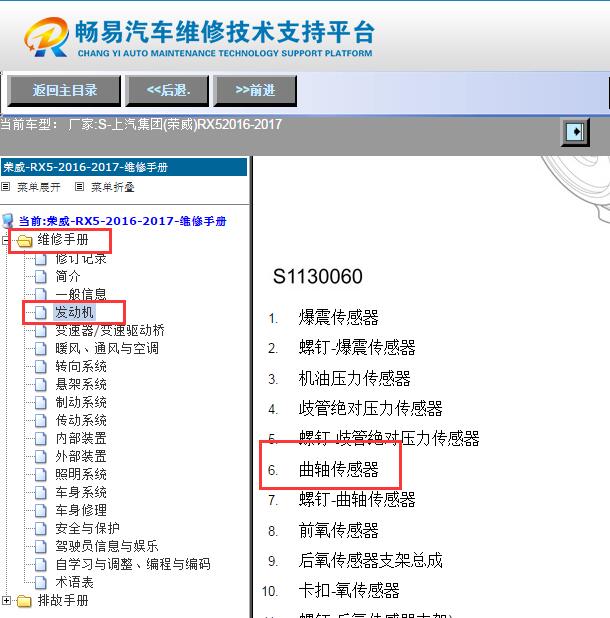This screenshot has height=618, width=610.
Task: Collapse the 维修手册 tree node
Action: [x=5, y=240]
